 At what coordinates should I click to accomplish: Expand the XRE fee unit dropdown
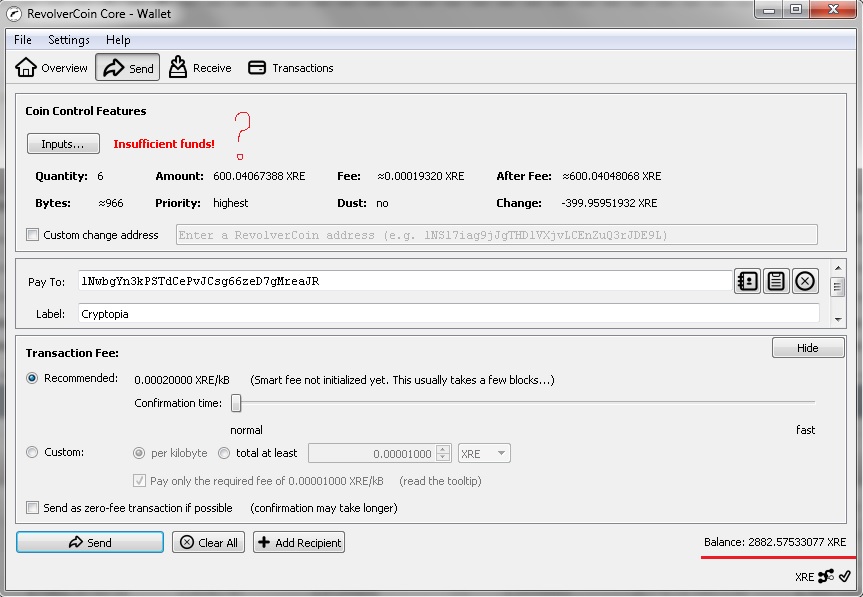484,453
